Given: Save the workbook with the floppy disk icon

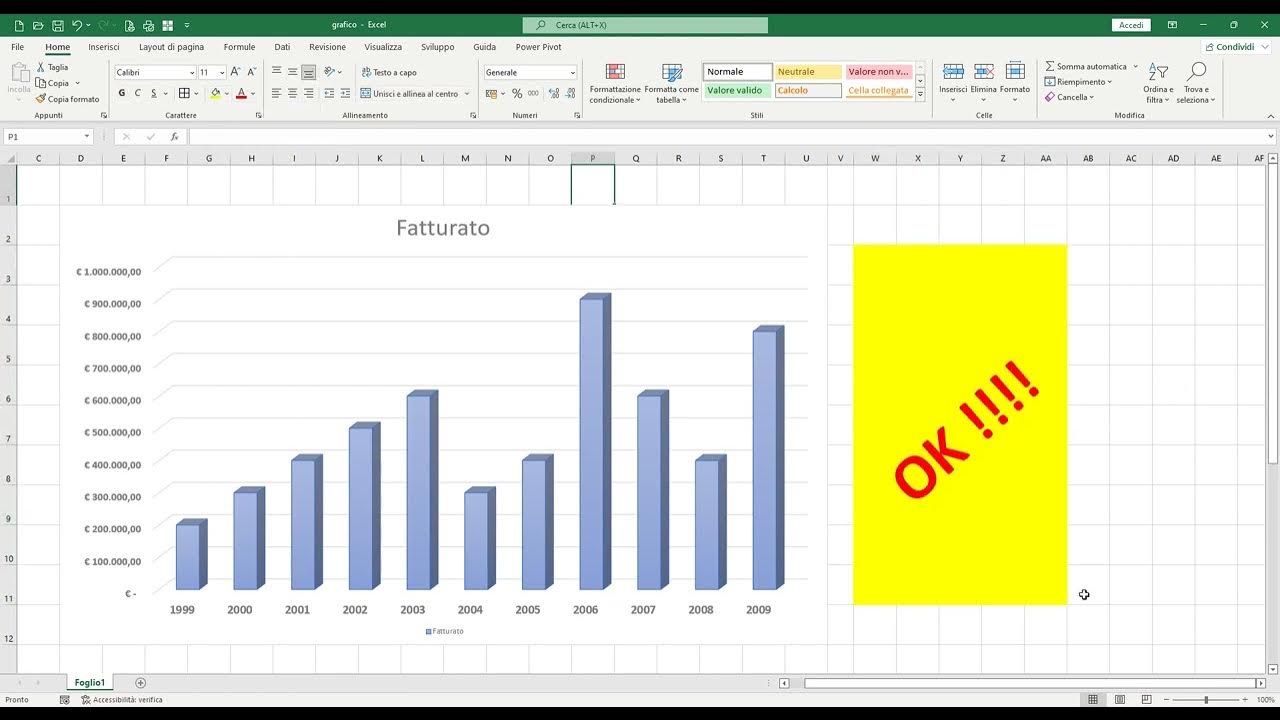Looking at the screenshot, I should (x=58, y=25).
